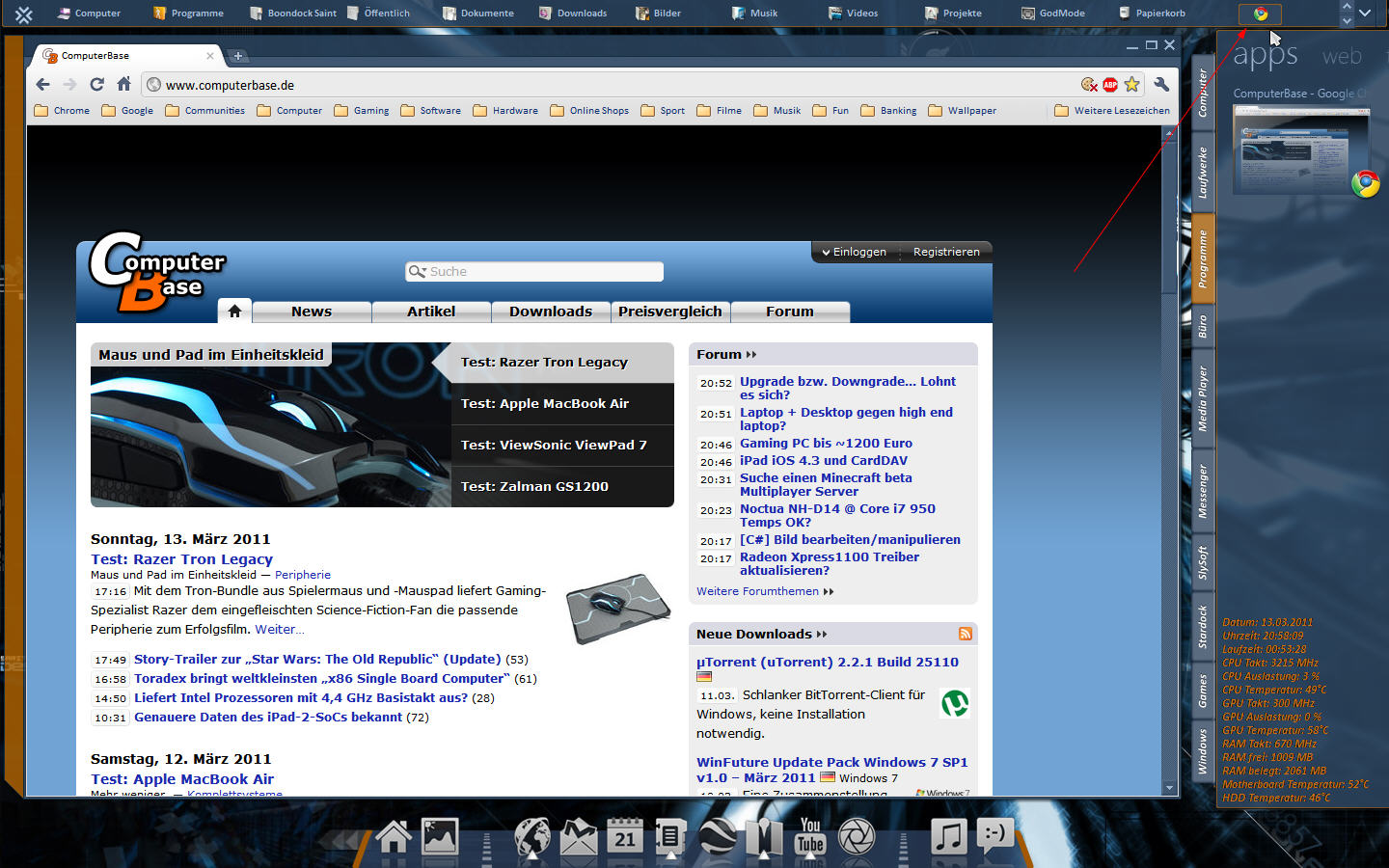Switch to the web view in sidebar
Viewport: 1389px width, 868px height.
click(1342, 56)
